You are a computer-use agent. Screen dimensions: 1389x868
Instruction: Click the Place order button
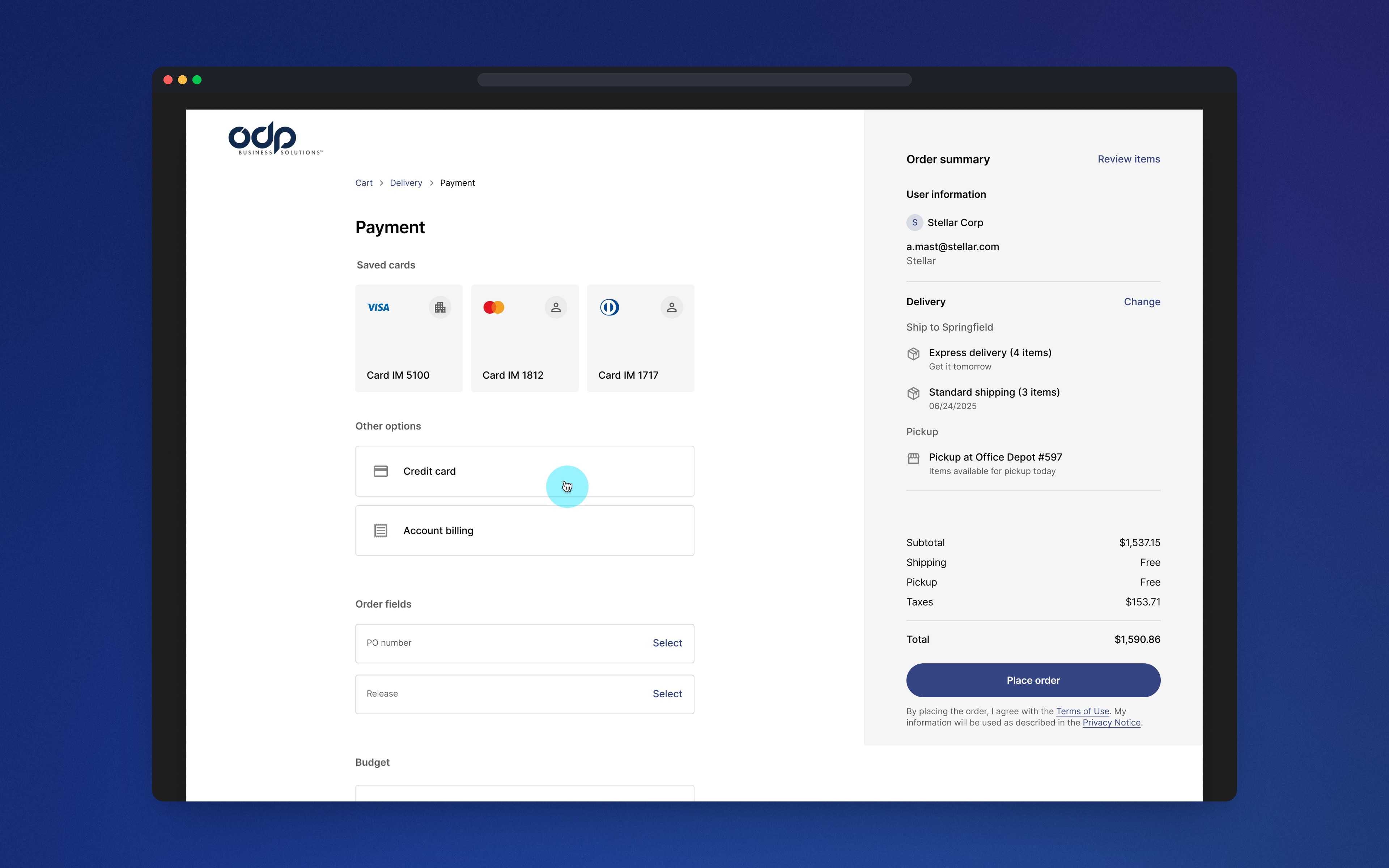(x=1033, y=680)
